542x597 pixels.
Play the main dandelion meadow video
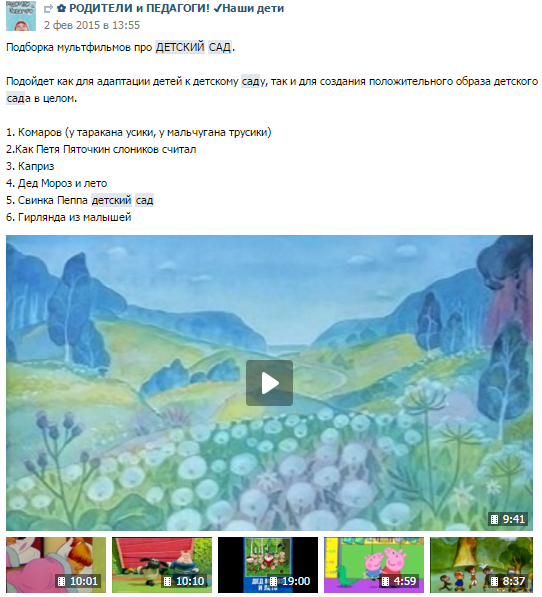coord(269,383)
